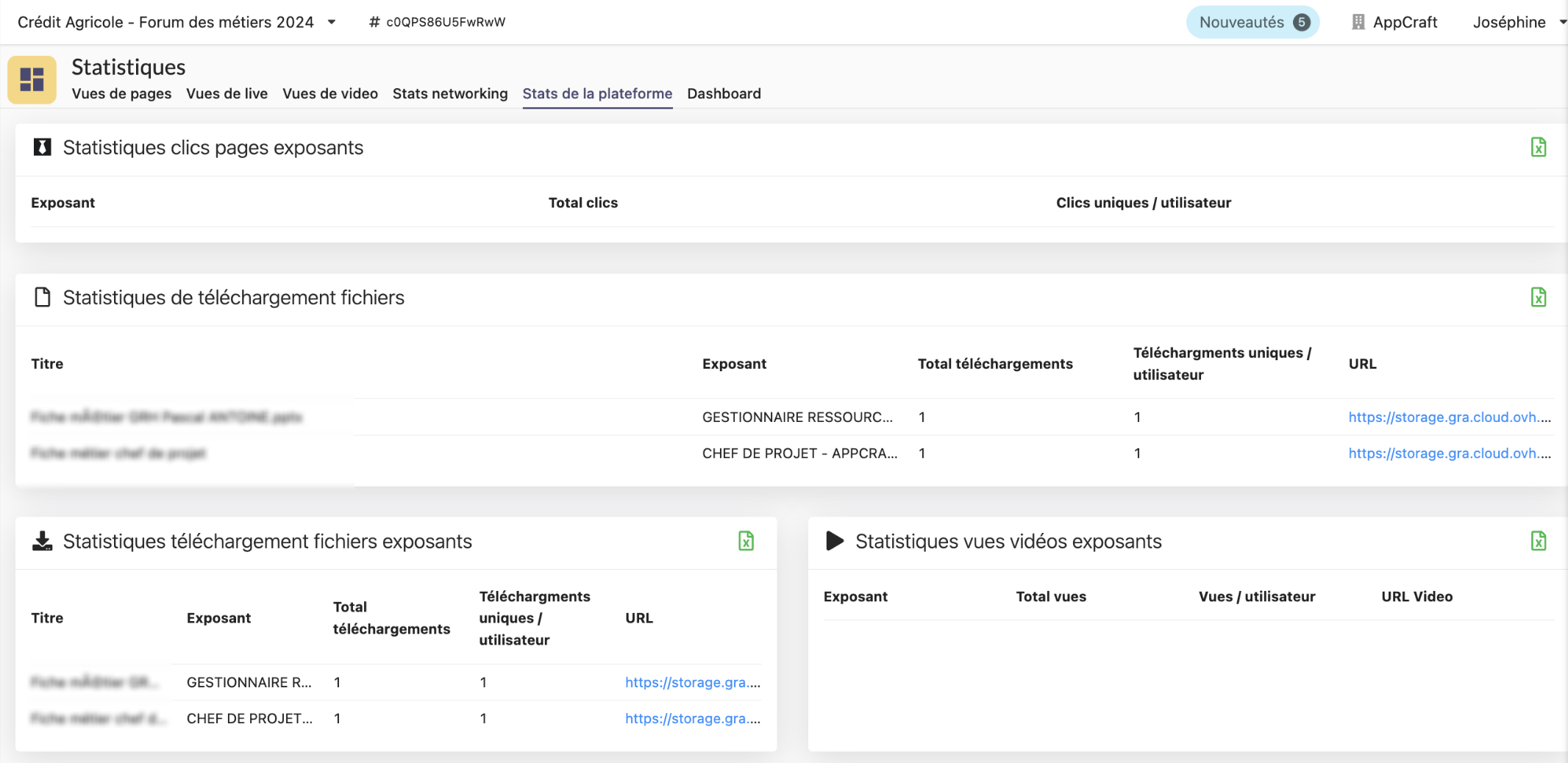Export exhibitor video views to Excel
This screenshot has height=763, width=1568.
click(x=1538, y=541)
